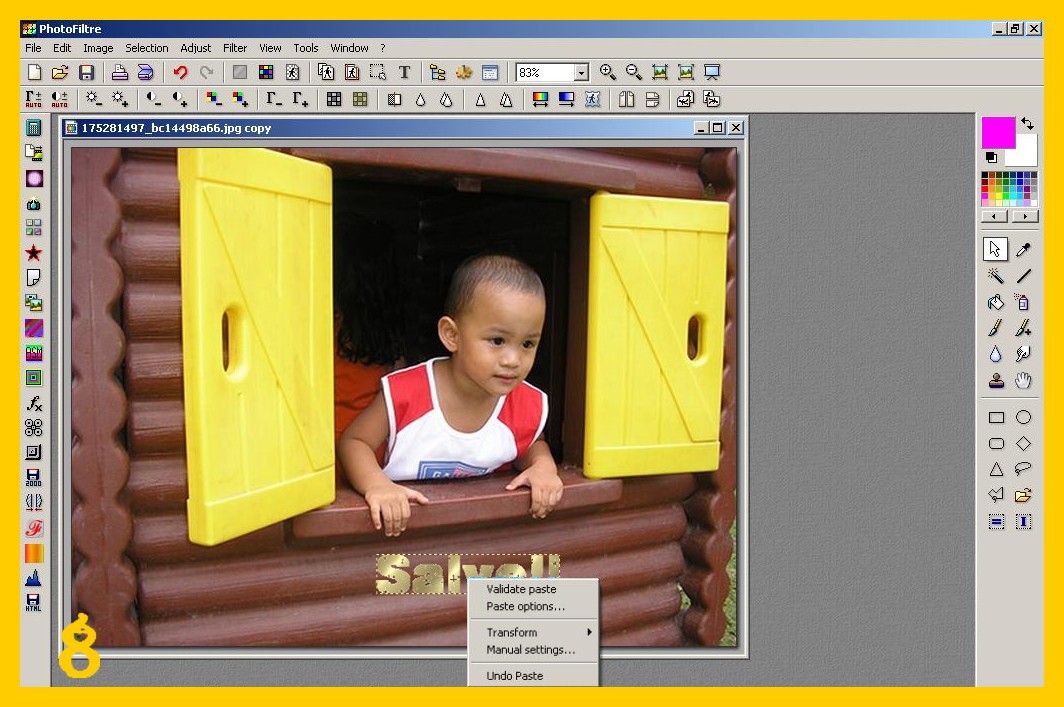
Task: Open the zoom percentage dropdown
Action: coord(581,73)
